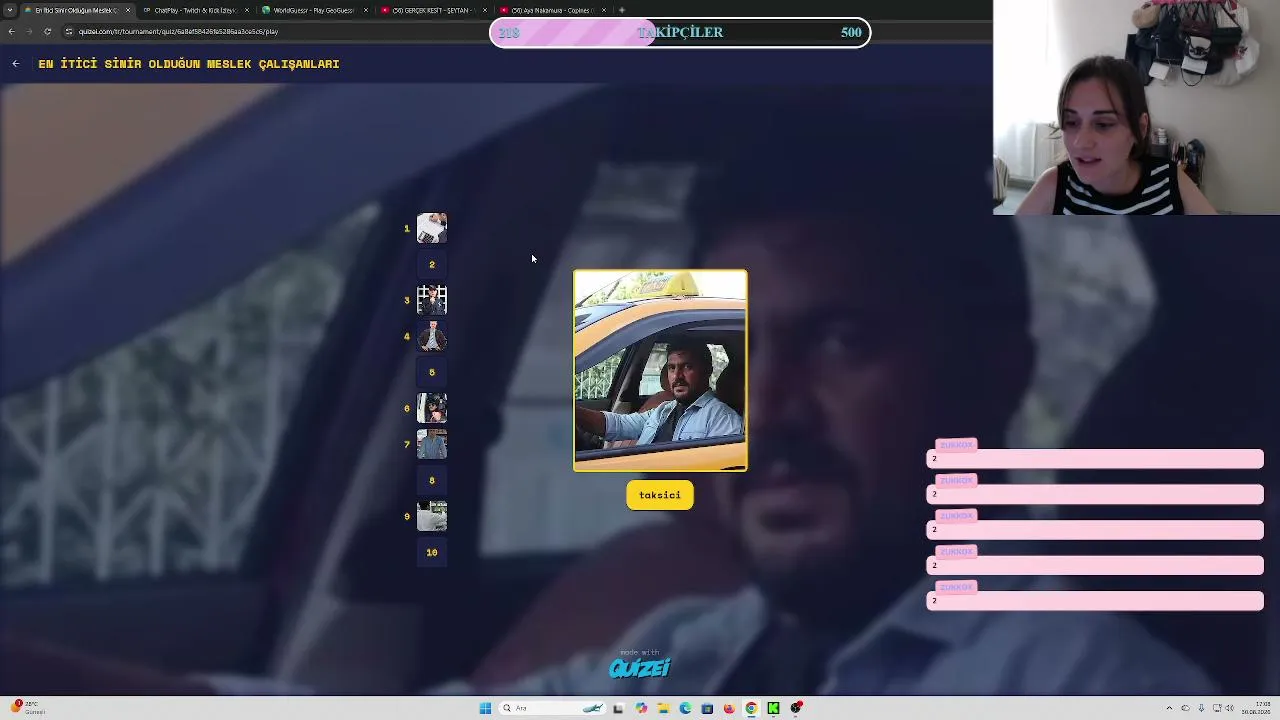Viewport: 1280px width, 720px height.
Task: Select rank 7 thumbnail in ranking list
Action: point(432,444)
